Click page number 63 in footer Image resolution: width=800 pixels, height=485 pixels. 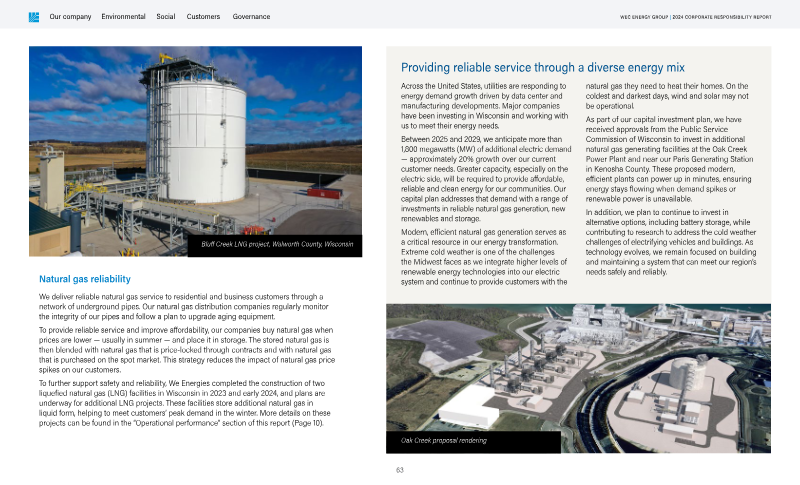click(x=399, y=469)
